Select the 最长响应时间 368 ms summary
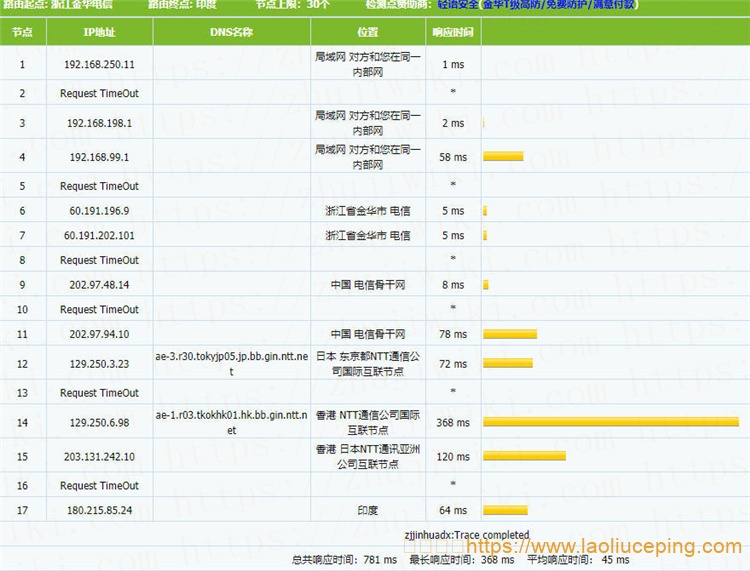 point(462,560)
